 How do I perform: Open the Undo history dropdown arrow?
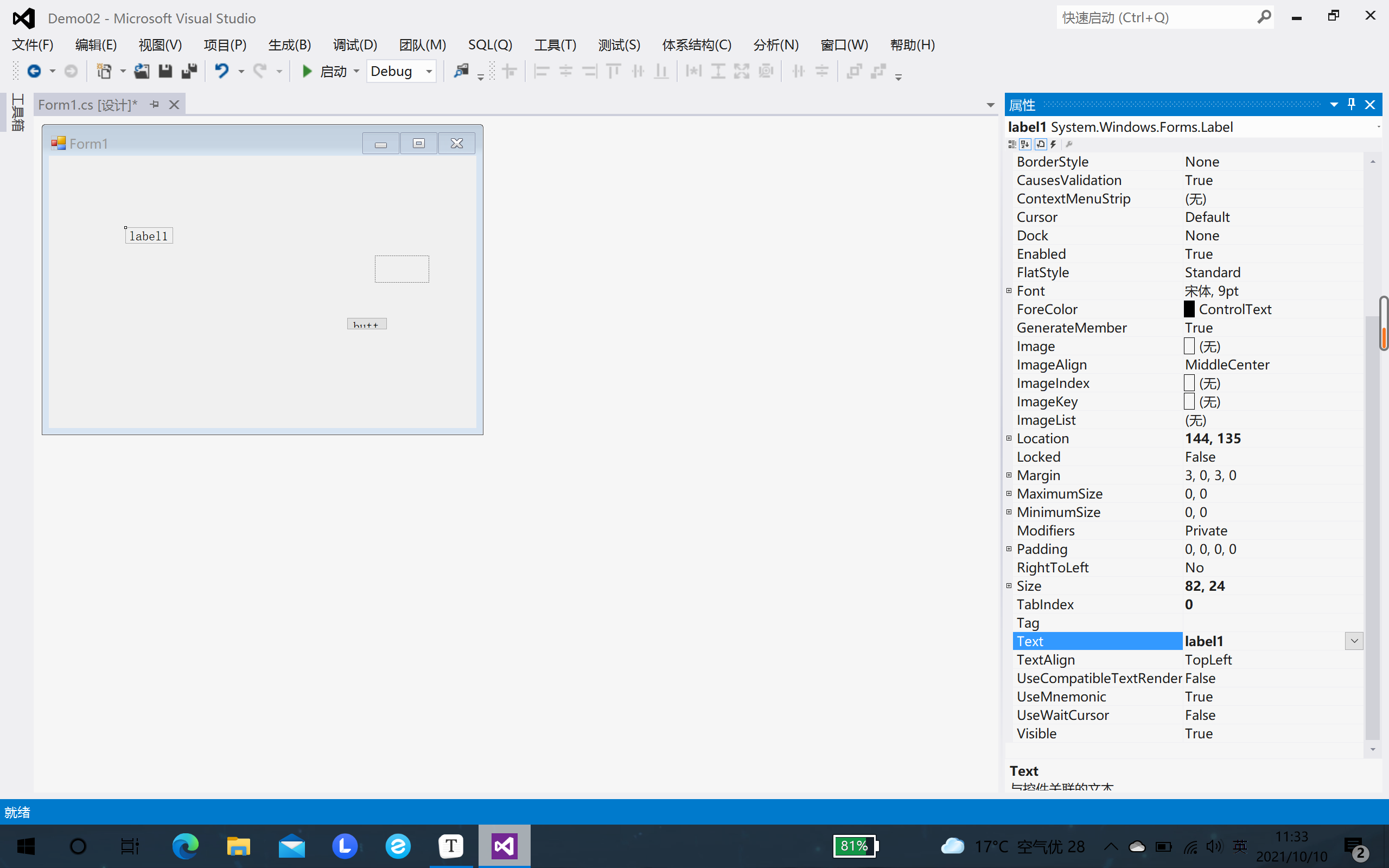(241, 71)
